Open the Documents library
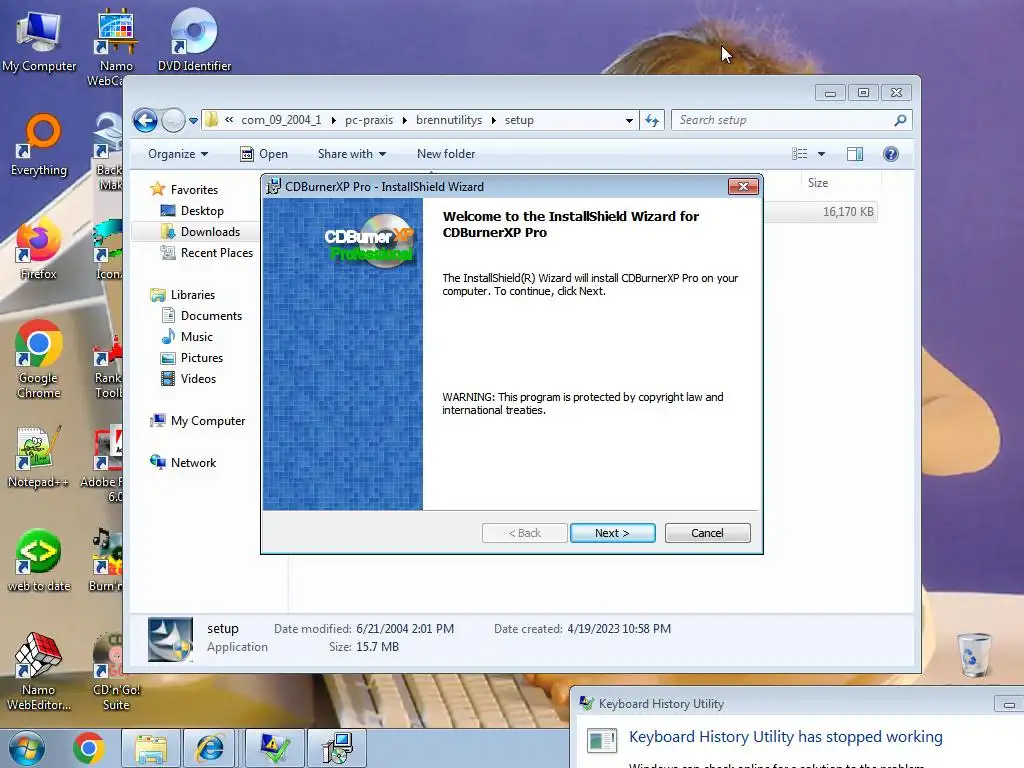 211,316
